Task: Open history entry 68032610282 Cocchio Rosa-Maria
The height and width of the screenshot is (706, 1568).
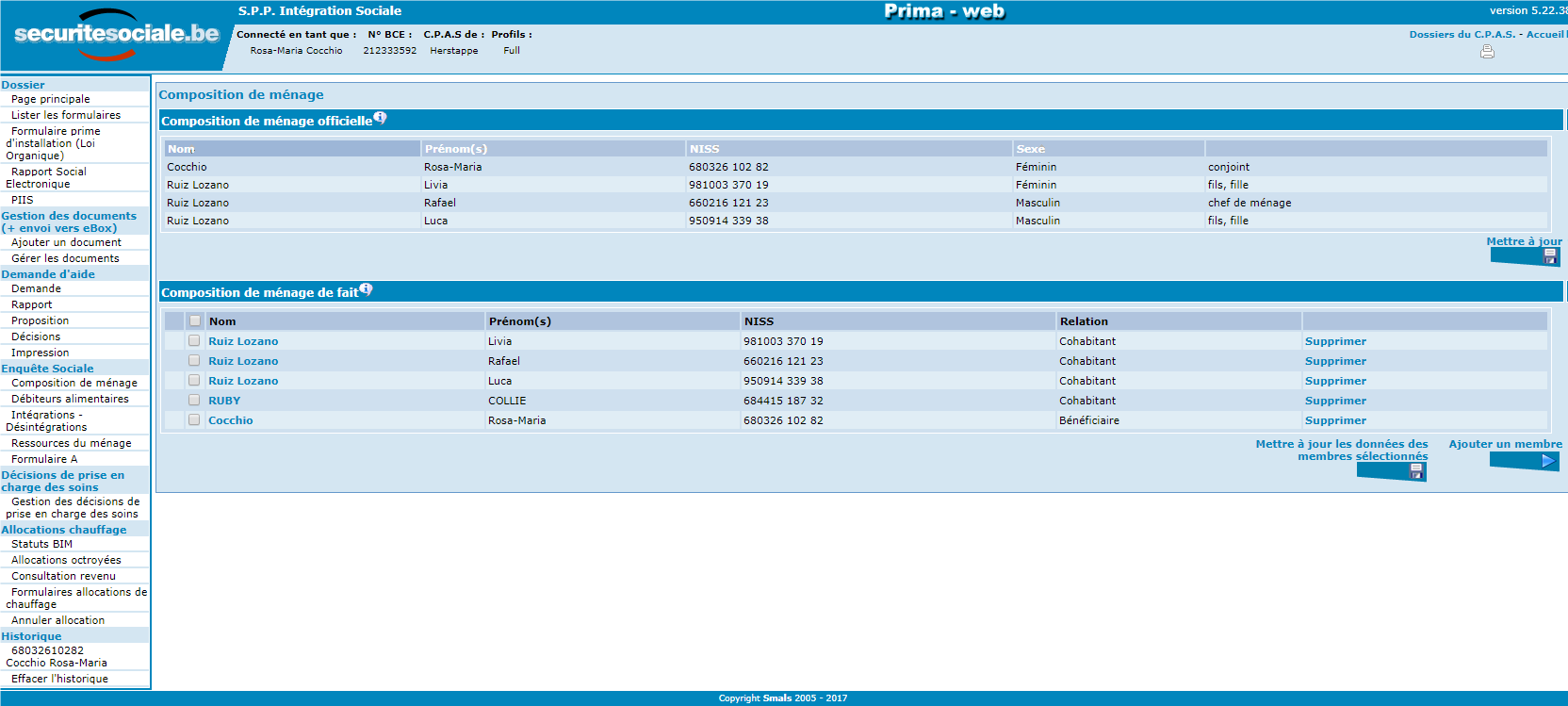Action: coord(57,656)
